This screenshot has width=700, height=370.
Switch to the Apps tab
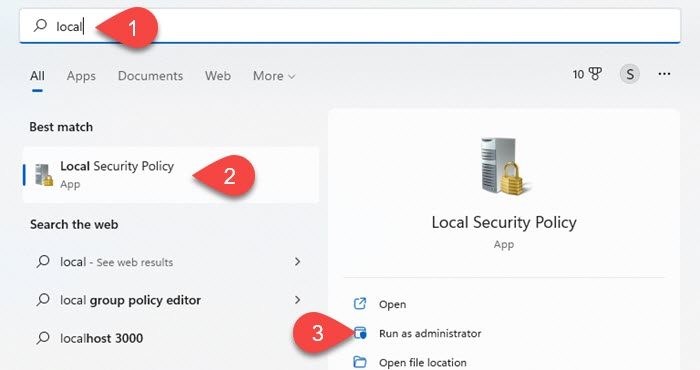[x=81, y=76]
